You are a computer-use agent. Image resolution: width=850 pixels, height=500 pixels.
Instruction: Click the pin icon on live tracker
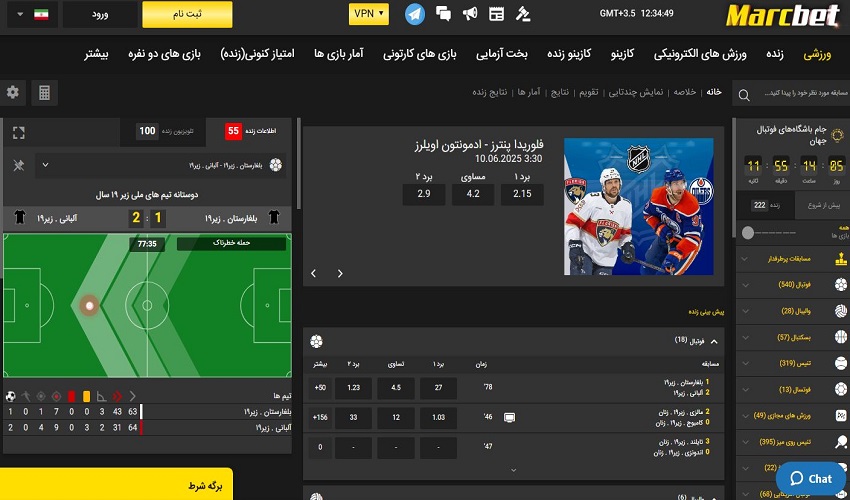pos(18,165)
